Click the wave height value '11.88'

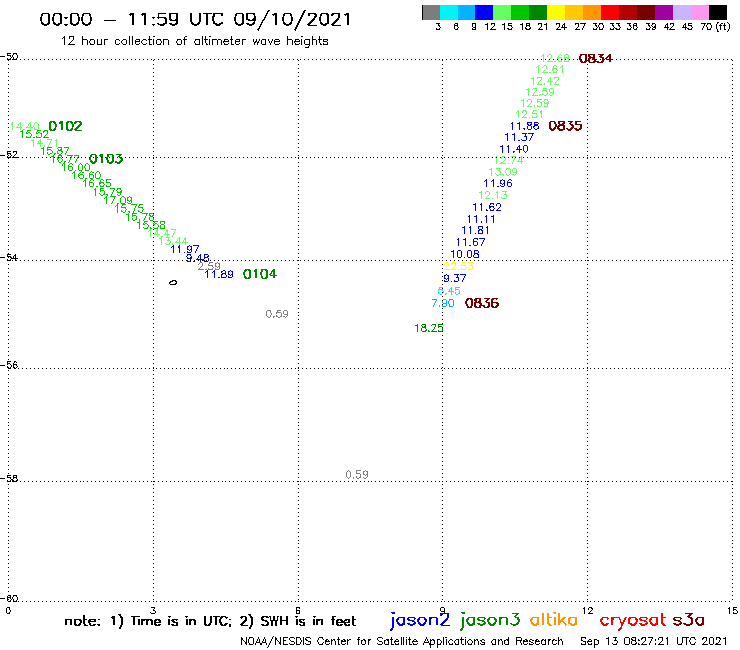[524, 126]
